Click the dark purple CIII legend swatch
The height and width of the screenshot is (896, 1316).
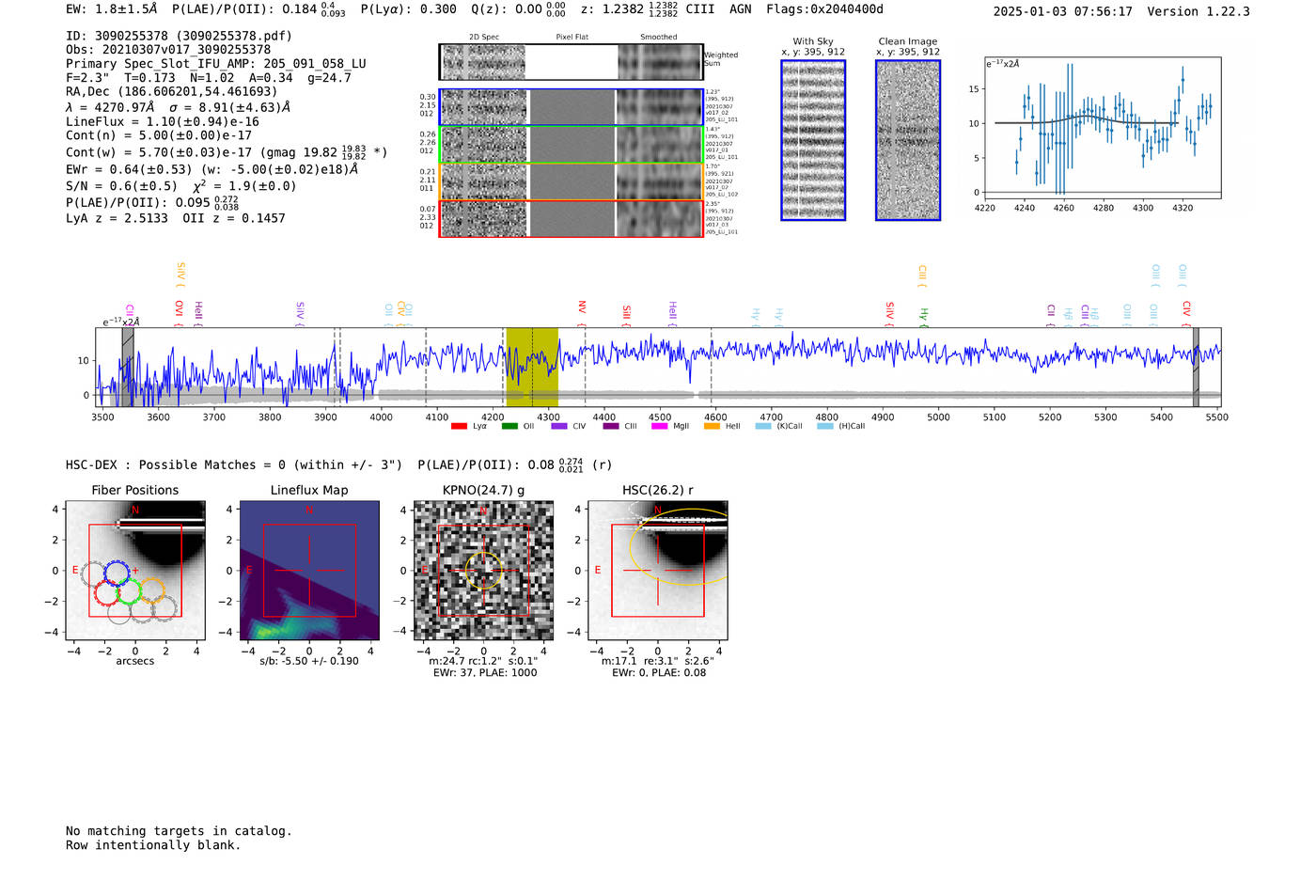click(611, 426)
